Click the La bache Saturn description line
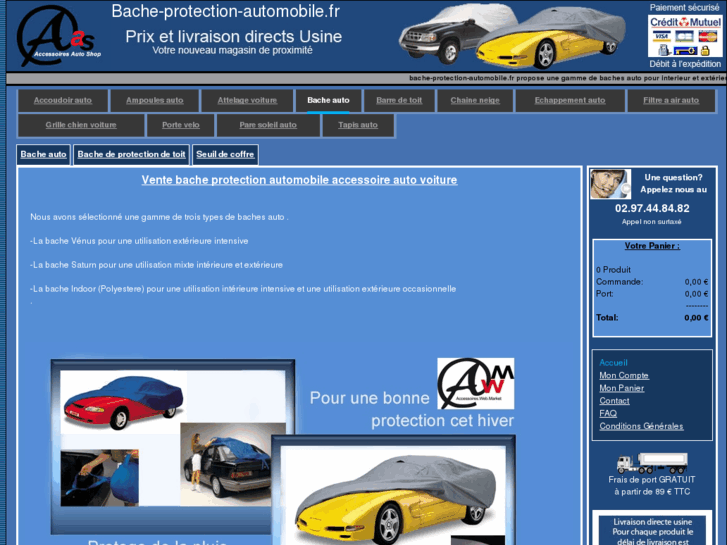The width and height of the screenshot is (727, 545). (156, 265)
